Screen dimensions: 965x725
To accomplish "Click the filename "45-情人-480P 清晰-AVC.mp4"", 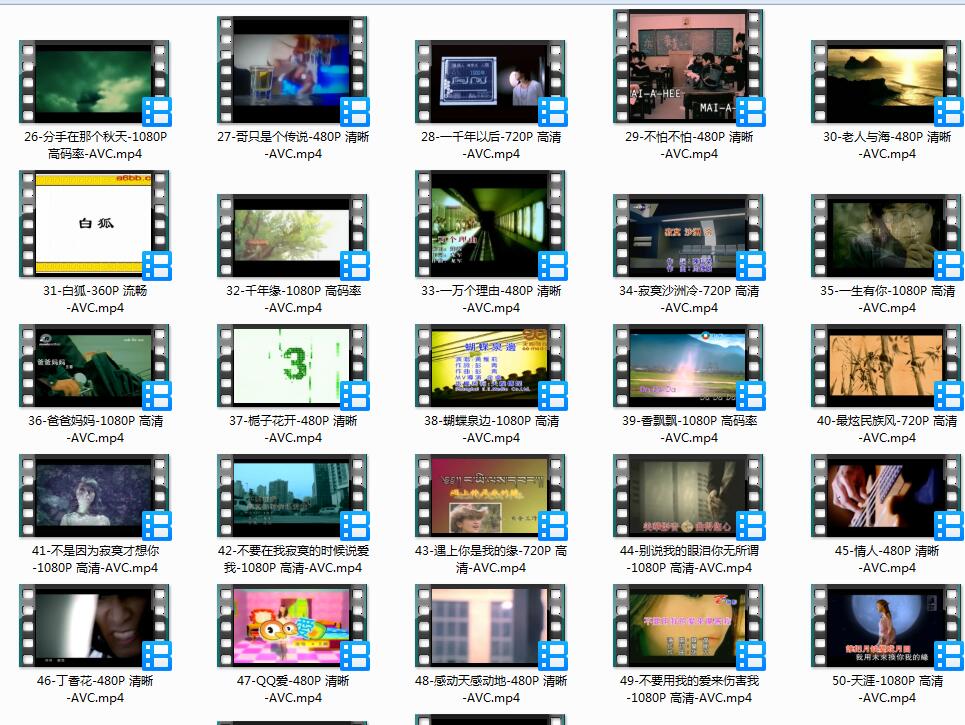I will pyautogui.click(x=887, y=559).
